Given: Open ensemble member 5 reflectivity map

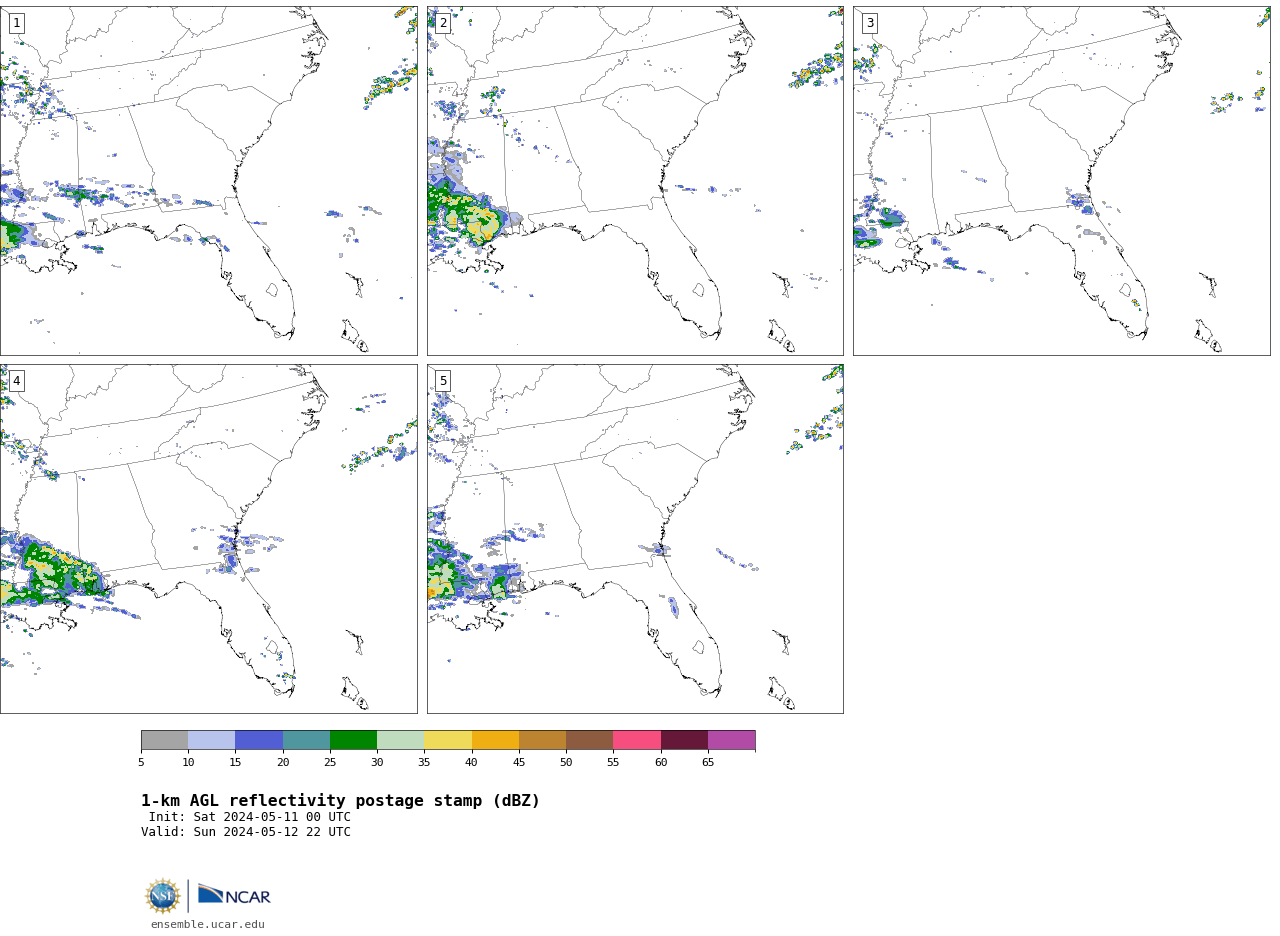Looking at the screenshot, I should pyautogui.click(x=635, y=539).
